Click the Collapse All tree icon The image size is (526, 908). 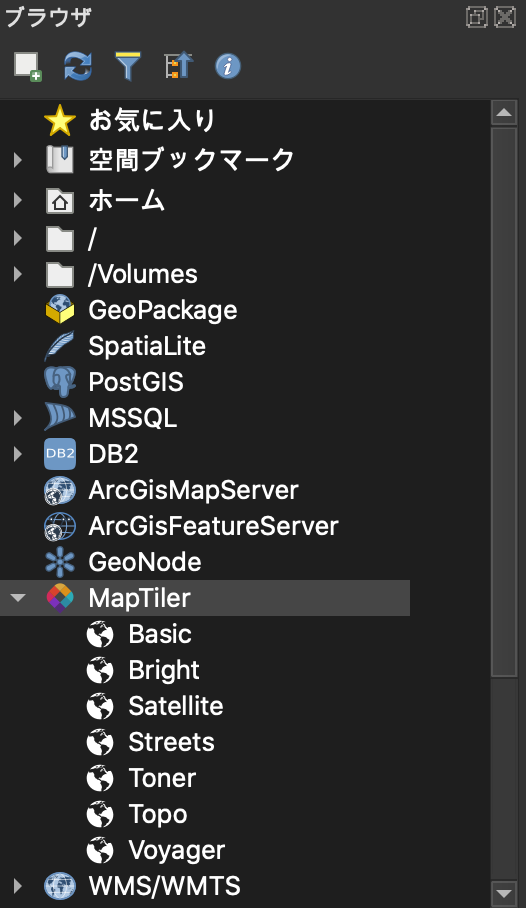coord(178,66)
